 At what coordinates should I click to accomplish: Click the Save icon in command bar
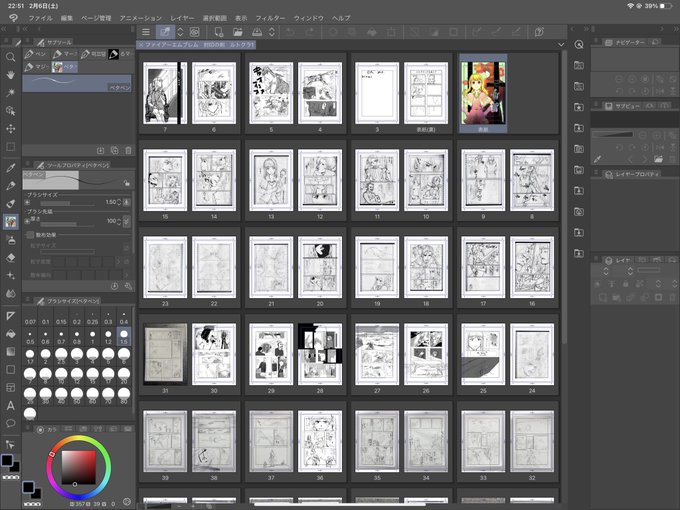pos(257,32)
